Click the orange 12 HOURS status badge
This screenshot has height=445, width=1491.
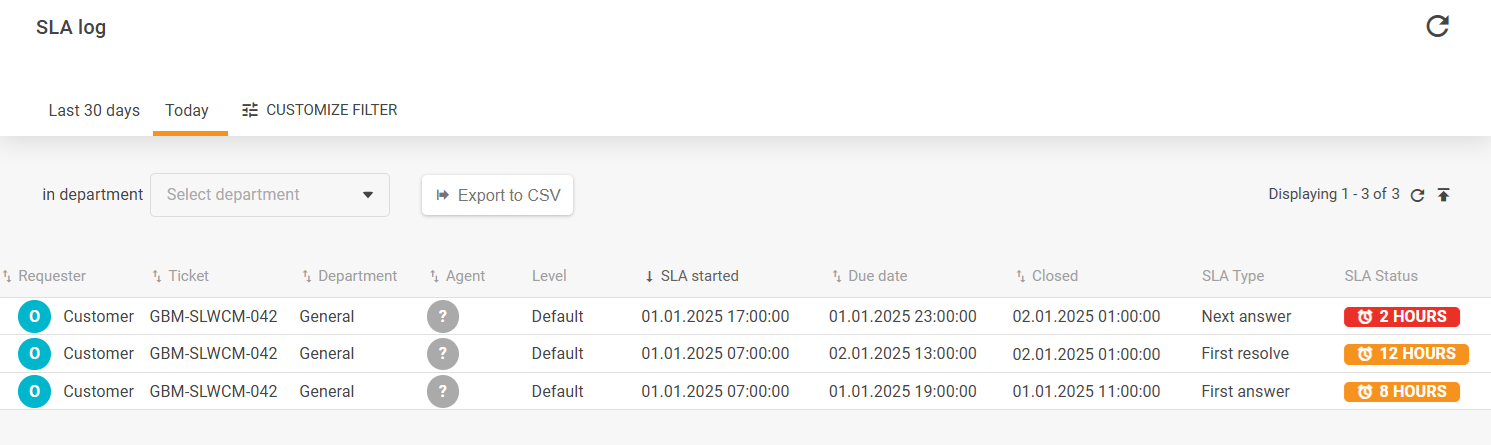[1405, 354]
